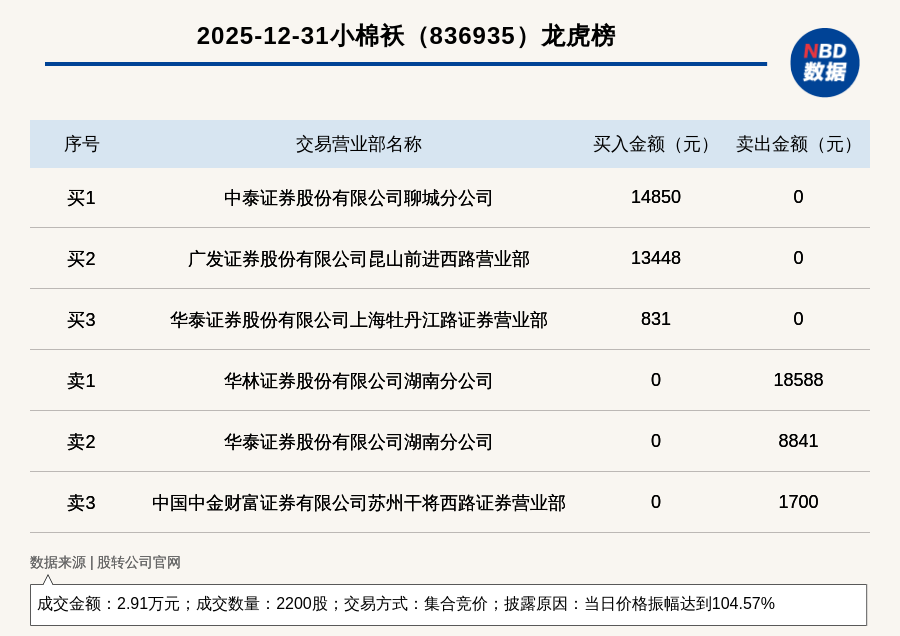This screenshot has height=636, width=900.
Task: Click 中国中金财富证券苏州干将西路营业部 entry
Action: click(358, 503)
